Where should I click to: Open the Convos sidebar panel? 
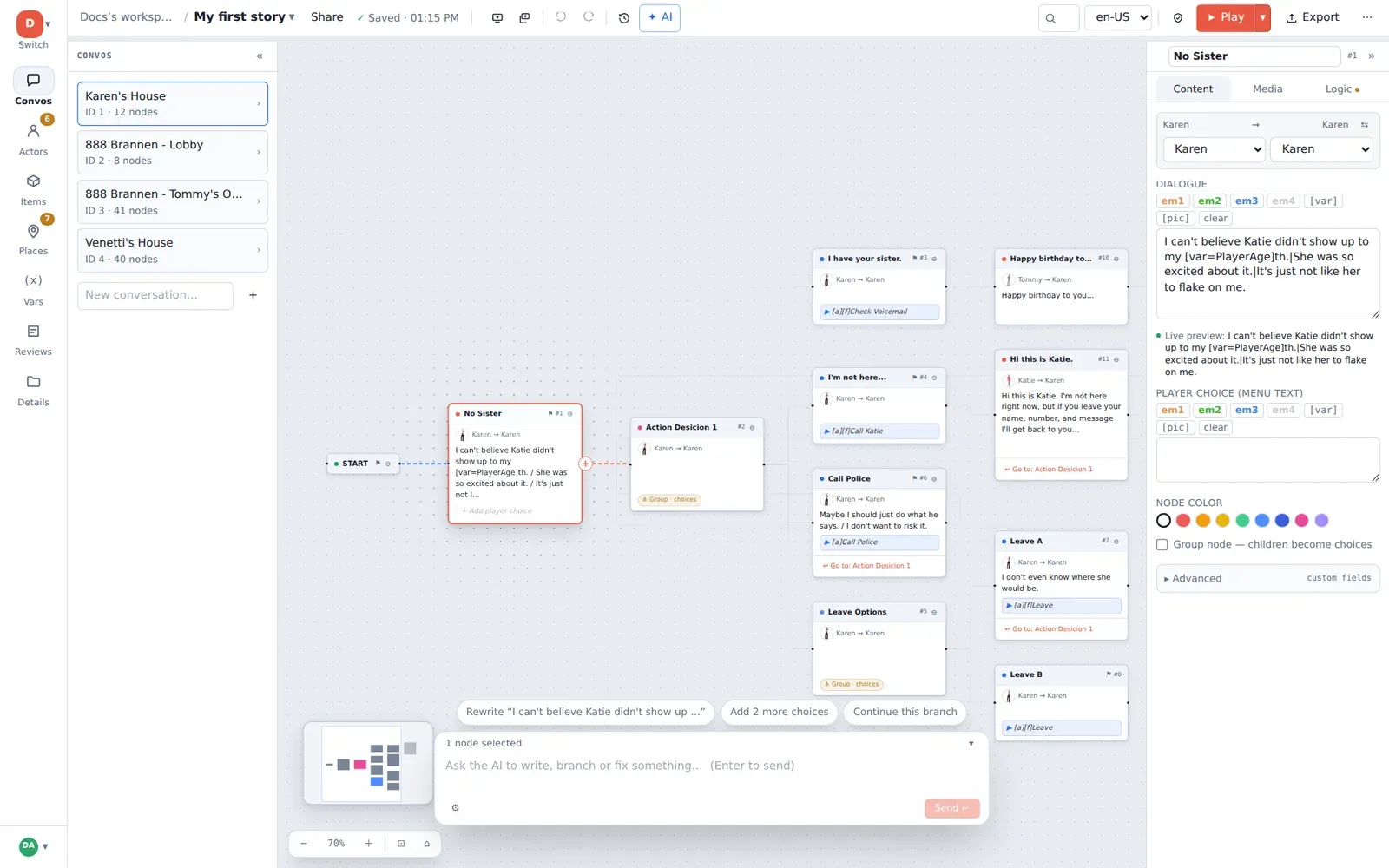[33, 88]
